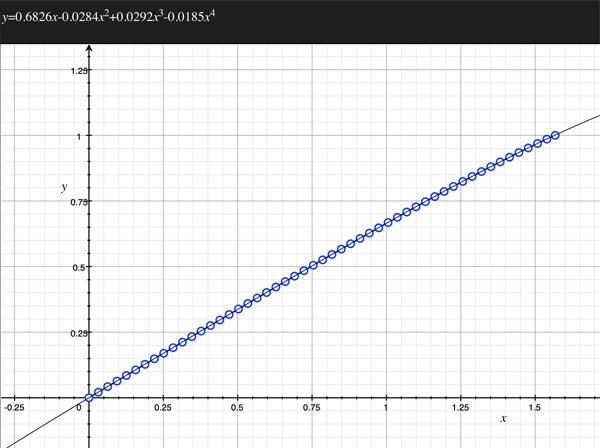Click the x-axis label 0.25
This screenshot has height=448, width=600.
(163, 408)
